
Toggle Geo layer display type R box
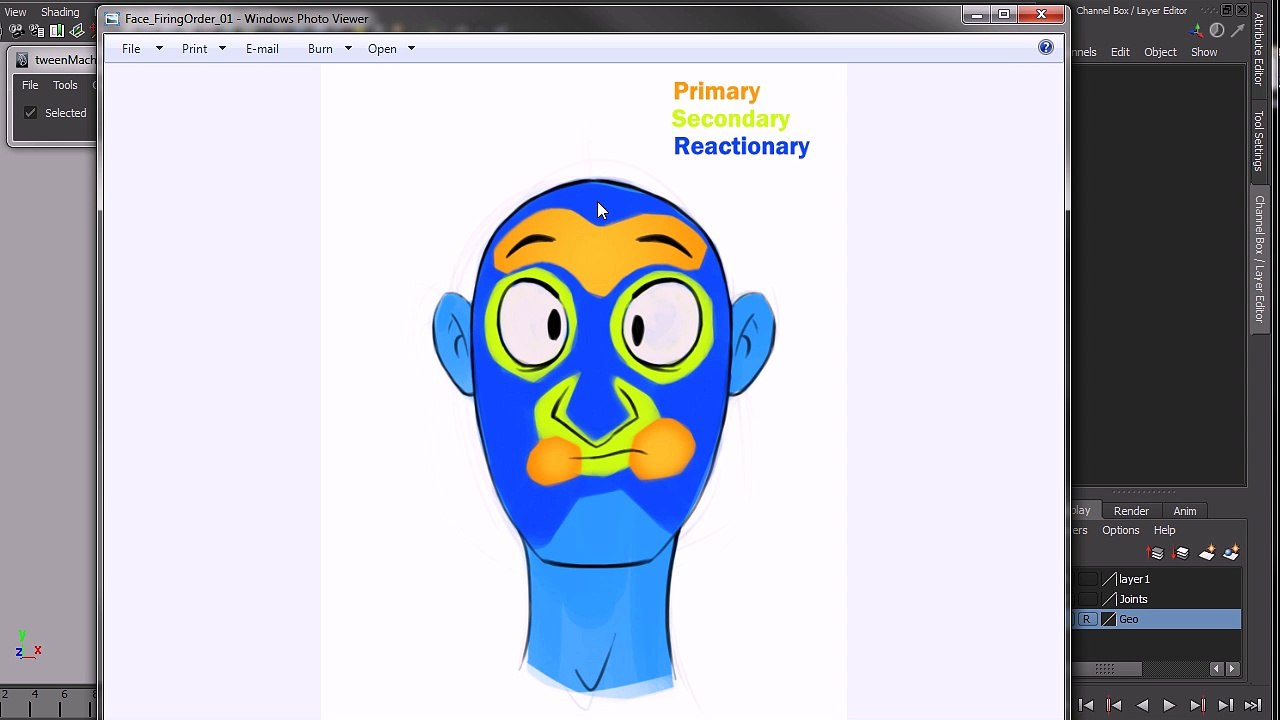point(1087,619)
